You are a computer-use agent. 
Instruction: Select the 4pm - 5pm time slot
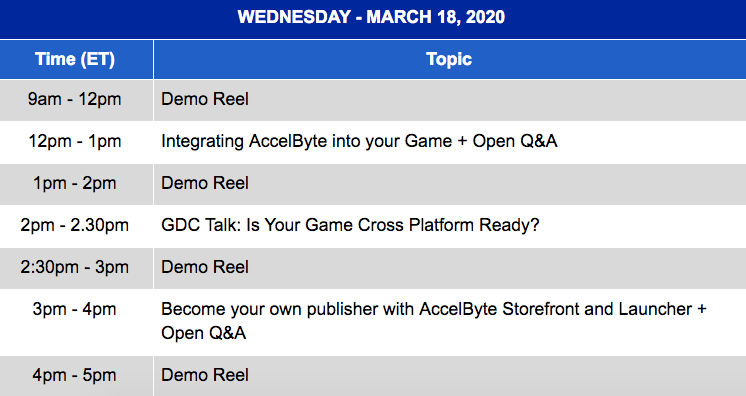pos(75,376)
